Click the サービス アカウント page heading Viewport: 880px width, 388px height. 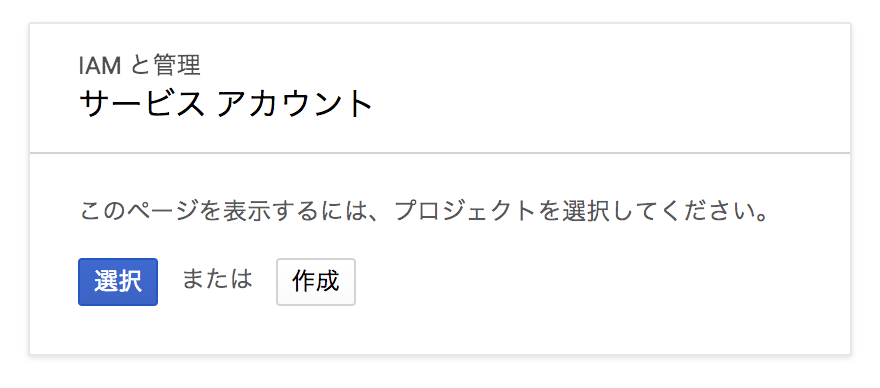226,104
